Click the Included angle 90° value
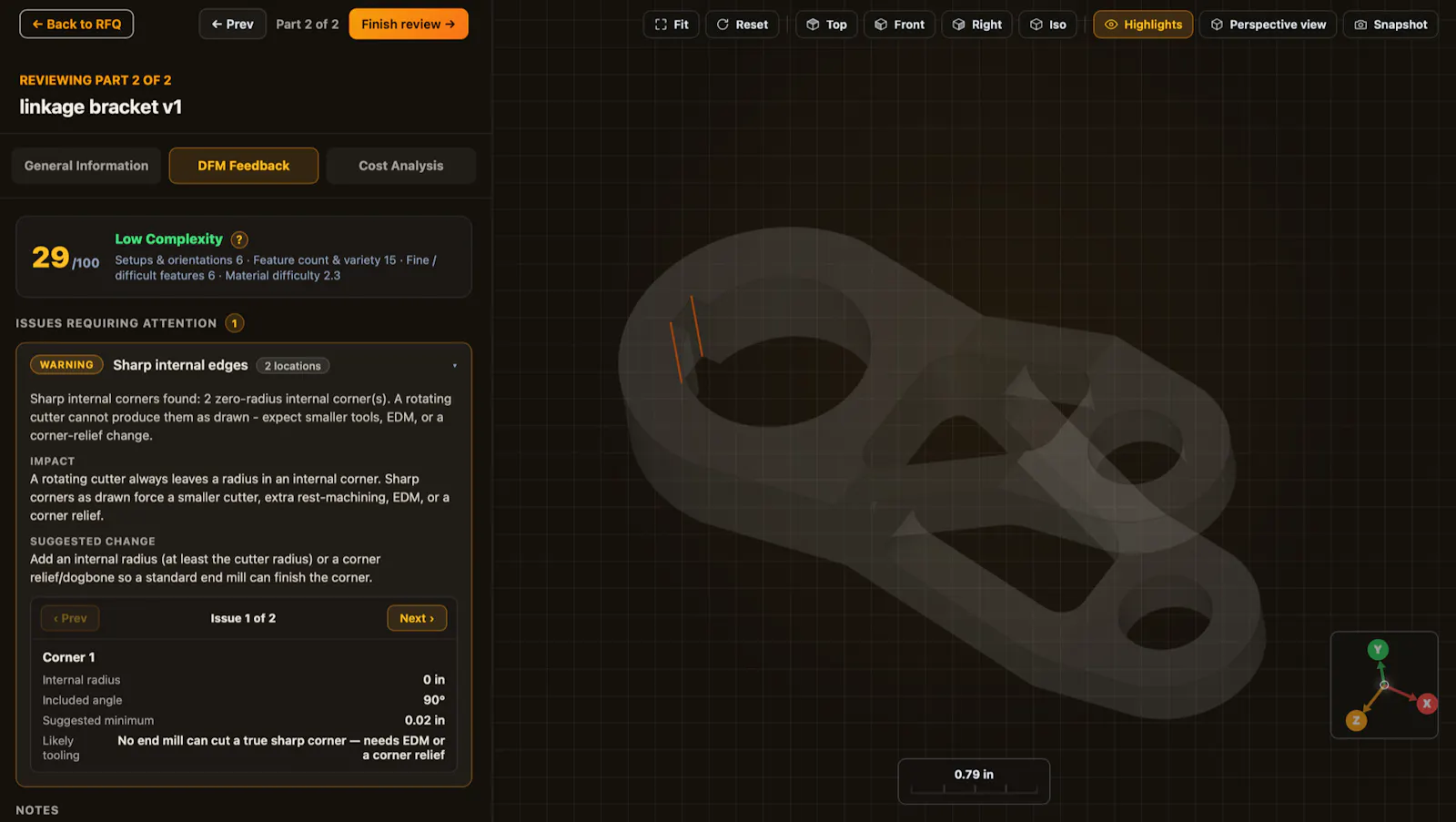This screenshot has width=1456, height=822. tap(434, 700)
